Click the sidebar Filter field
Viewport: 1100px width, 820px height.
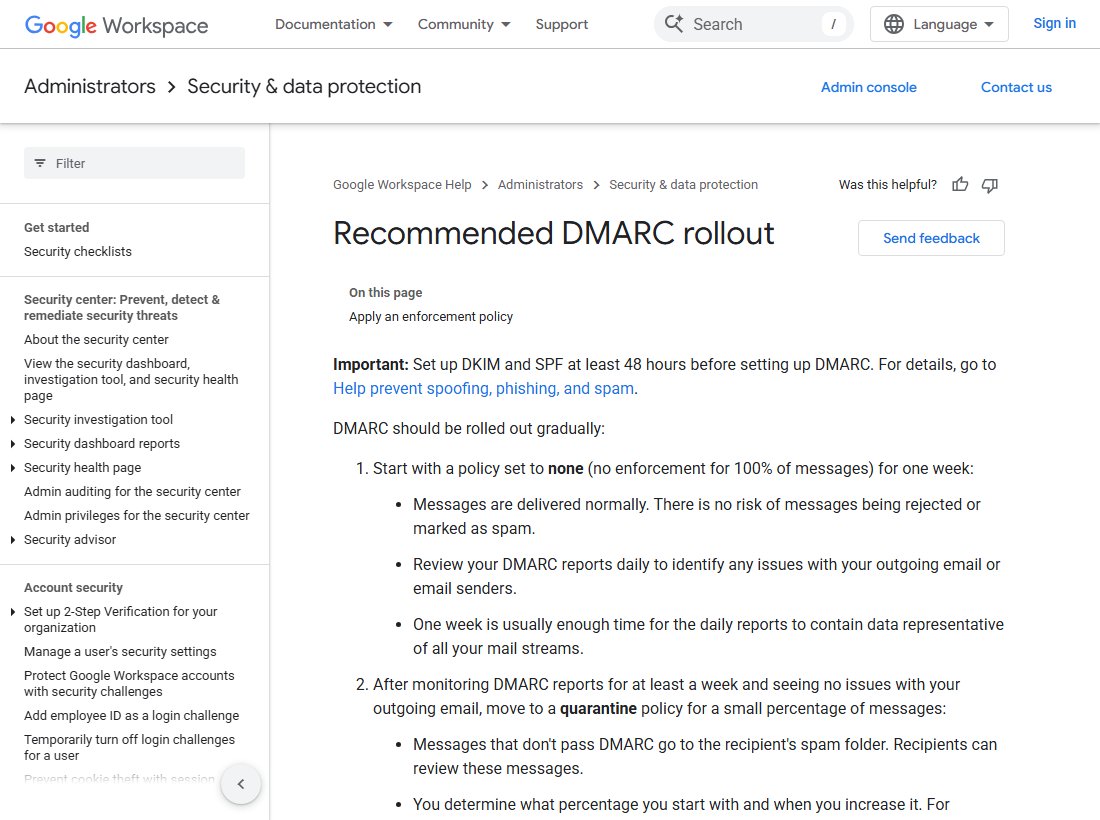(134, 163)
